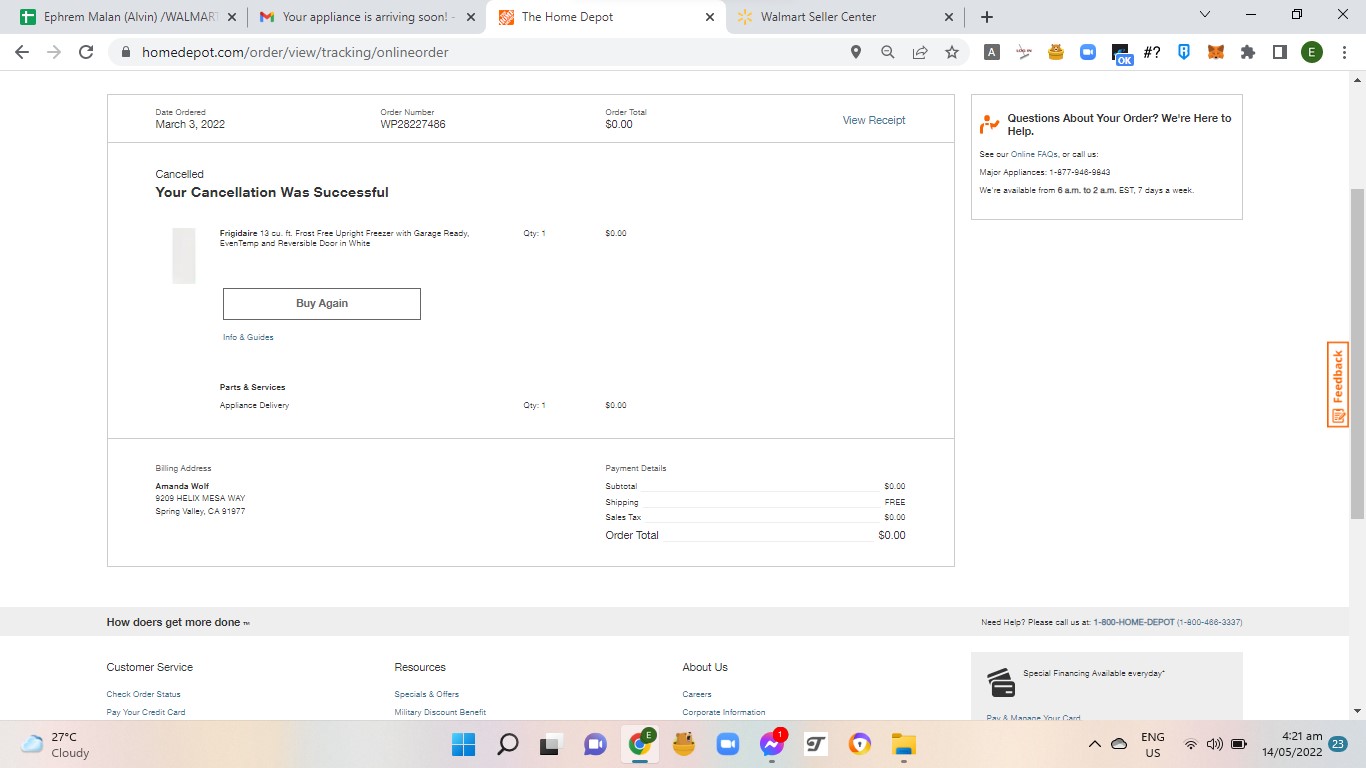Open Messenger from the taskbar

[771, 744]
